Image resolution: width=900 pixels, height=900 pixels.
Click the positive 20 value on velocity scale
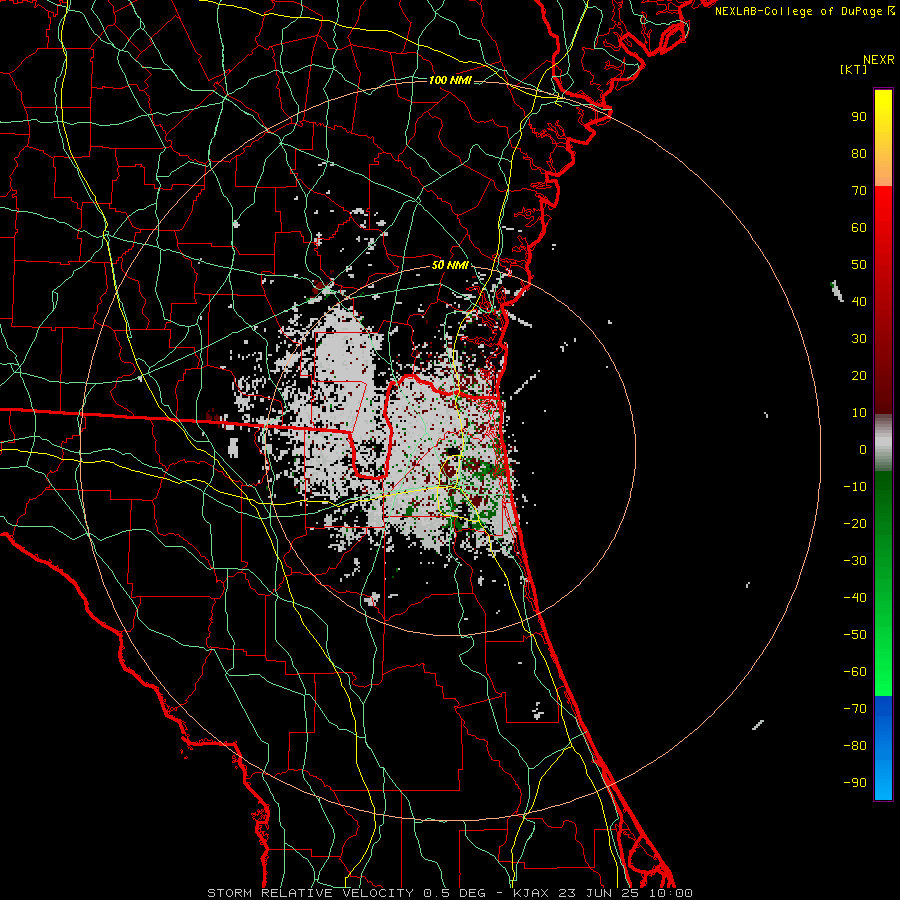(x=859, y=376)
